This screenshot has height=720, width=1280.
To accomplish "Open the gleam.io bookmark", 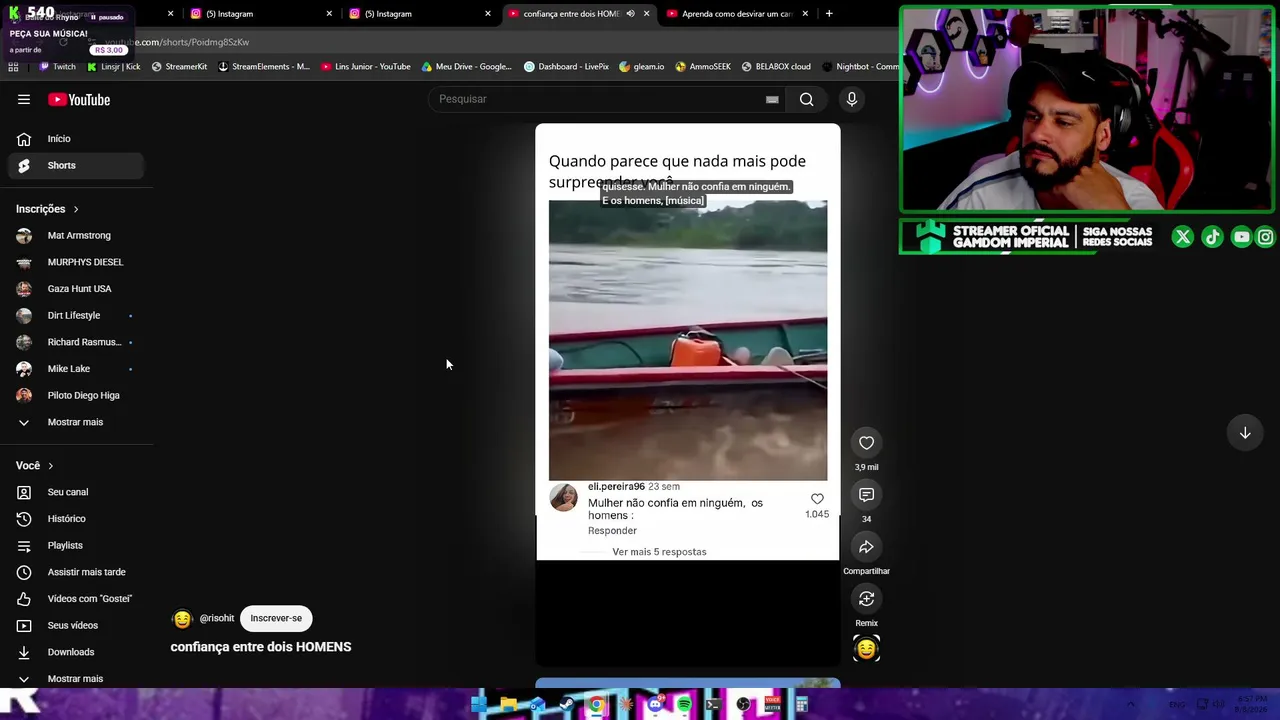I will (641, 67).
